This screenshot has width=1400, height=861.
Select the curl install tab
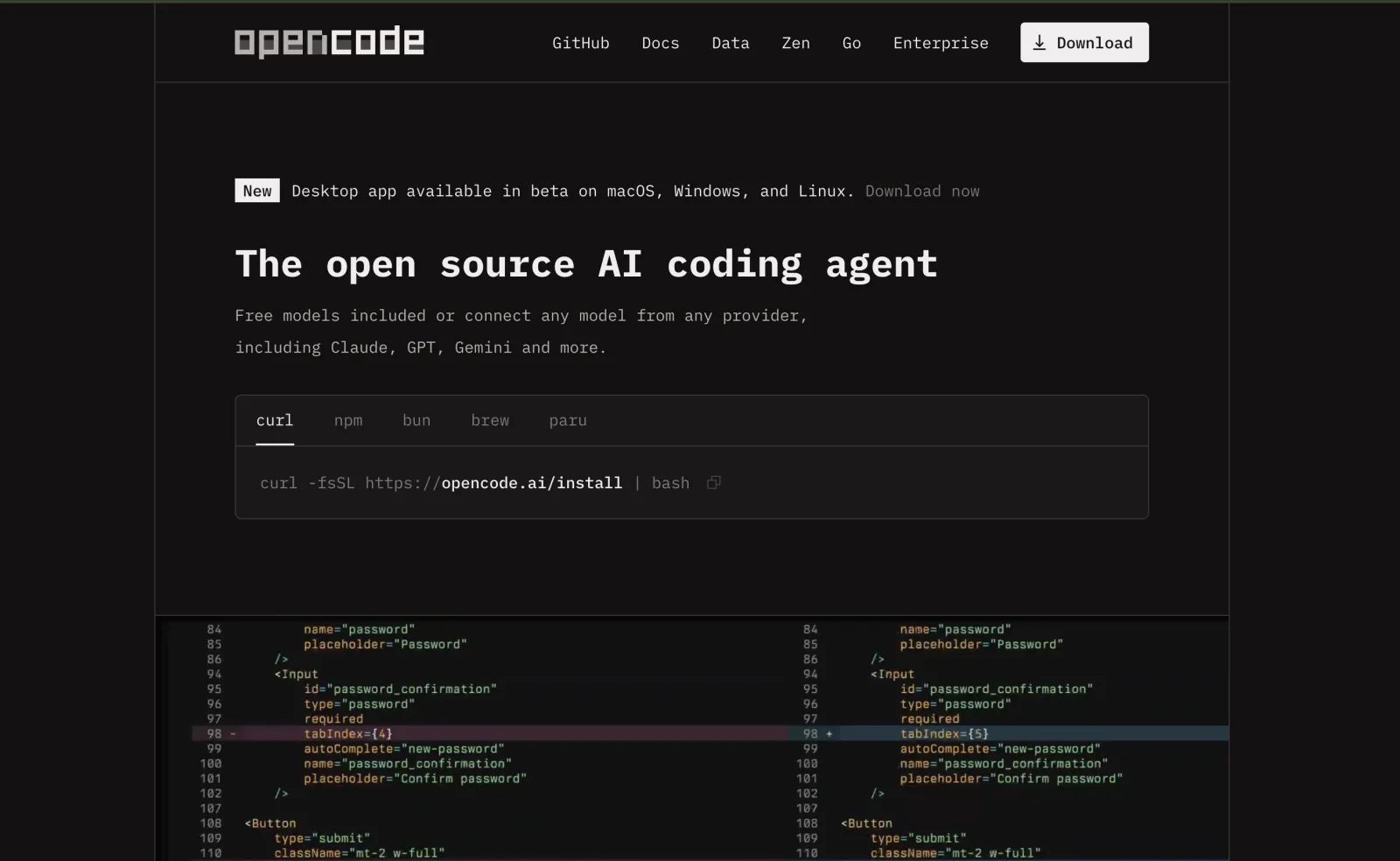pos(275,421)
